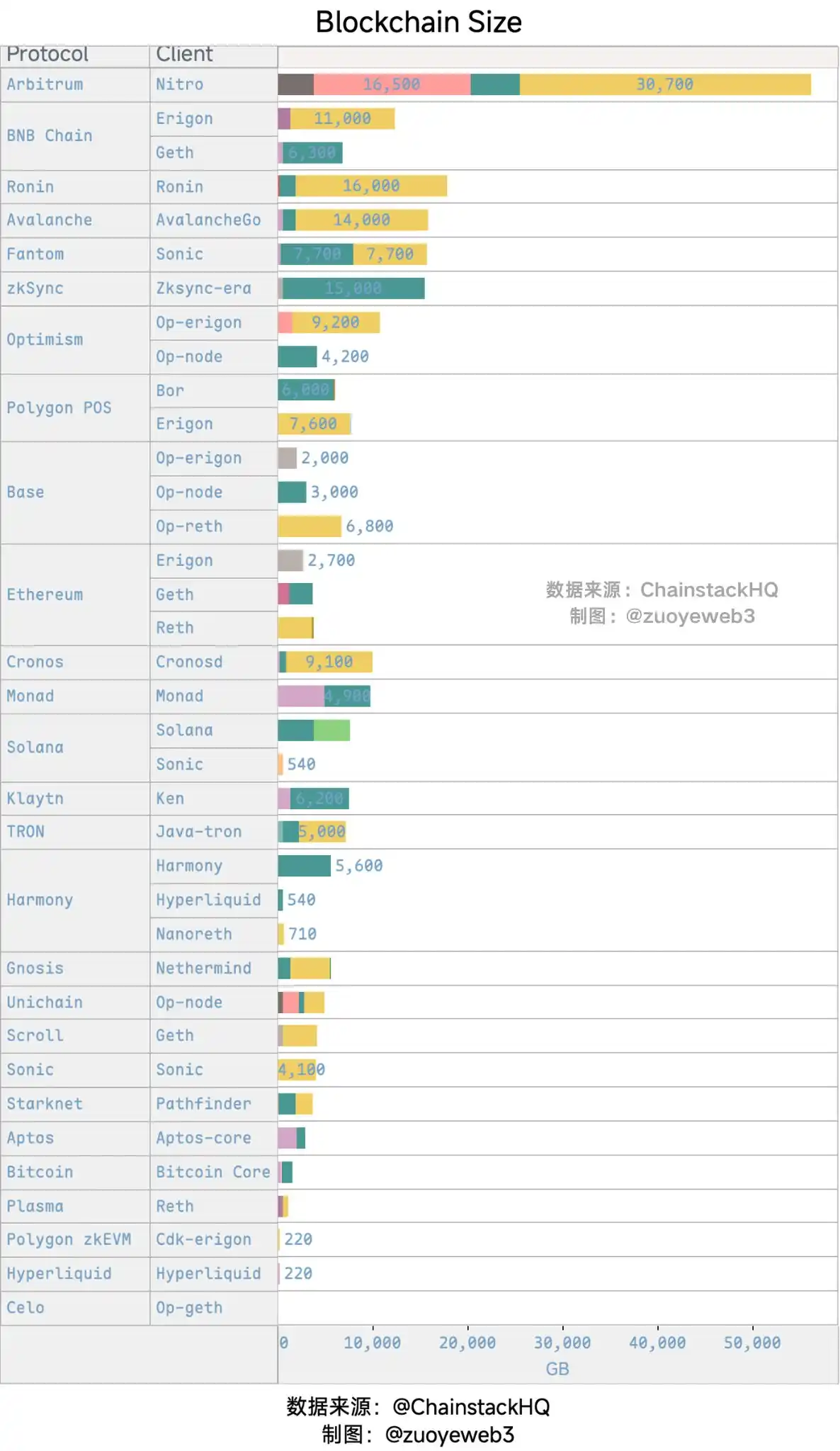Click the Blockchain Size chart title
Viewport: 840px width, 1451px height.
[x=419, y=22]
